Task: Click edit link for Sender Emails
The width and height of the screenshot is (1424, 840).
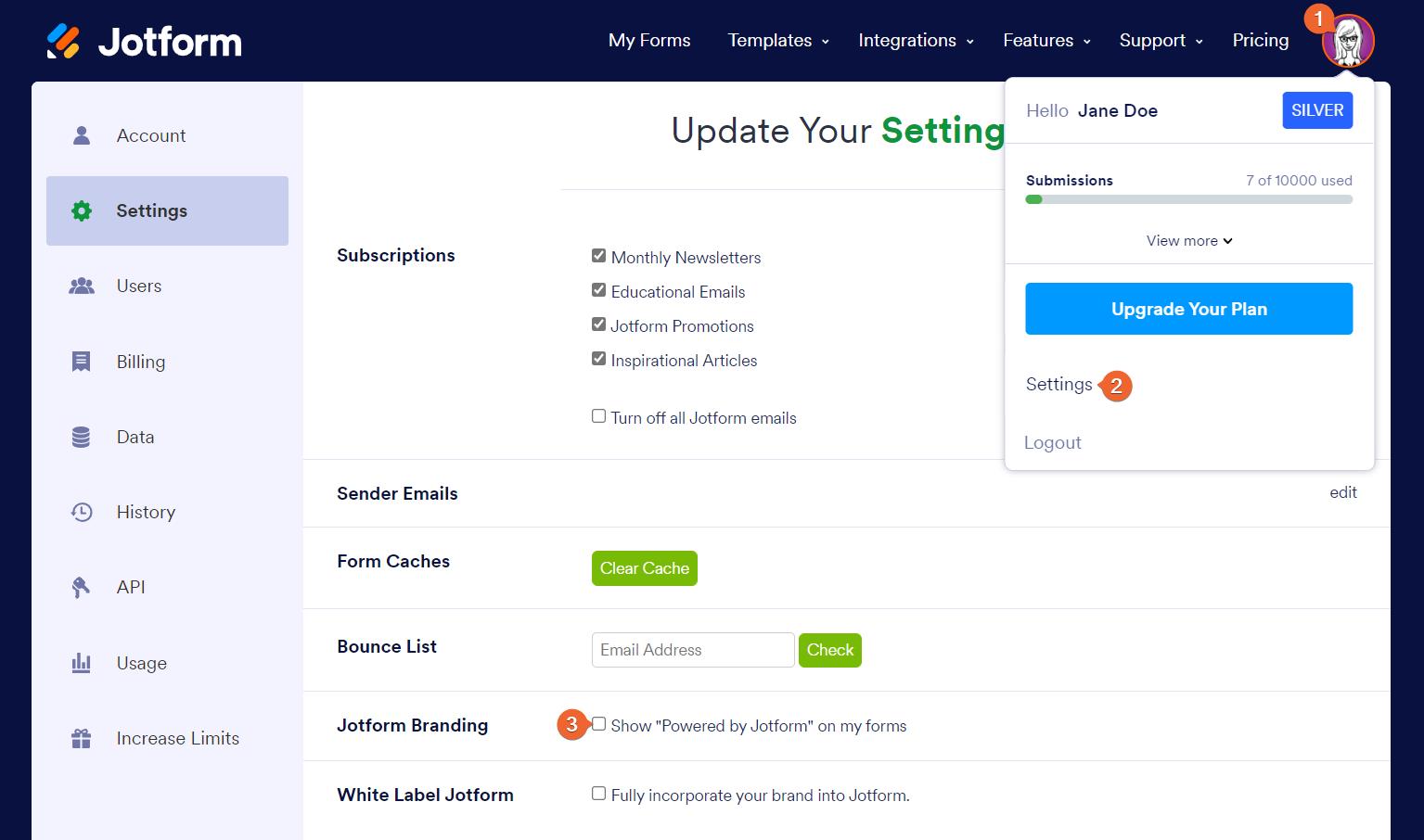Action: pyautogui.click(x=1343, y=492)
